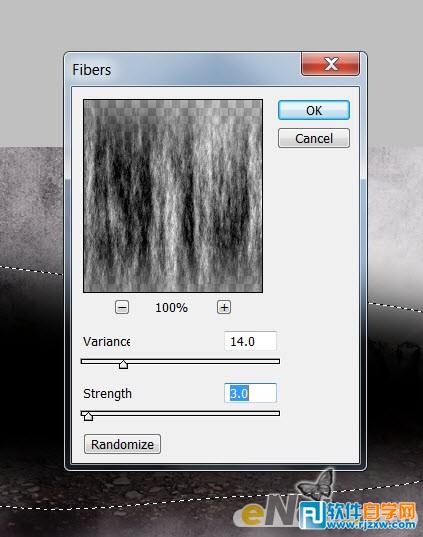Open the www.rjzxw.com watermark link

371,524
